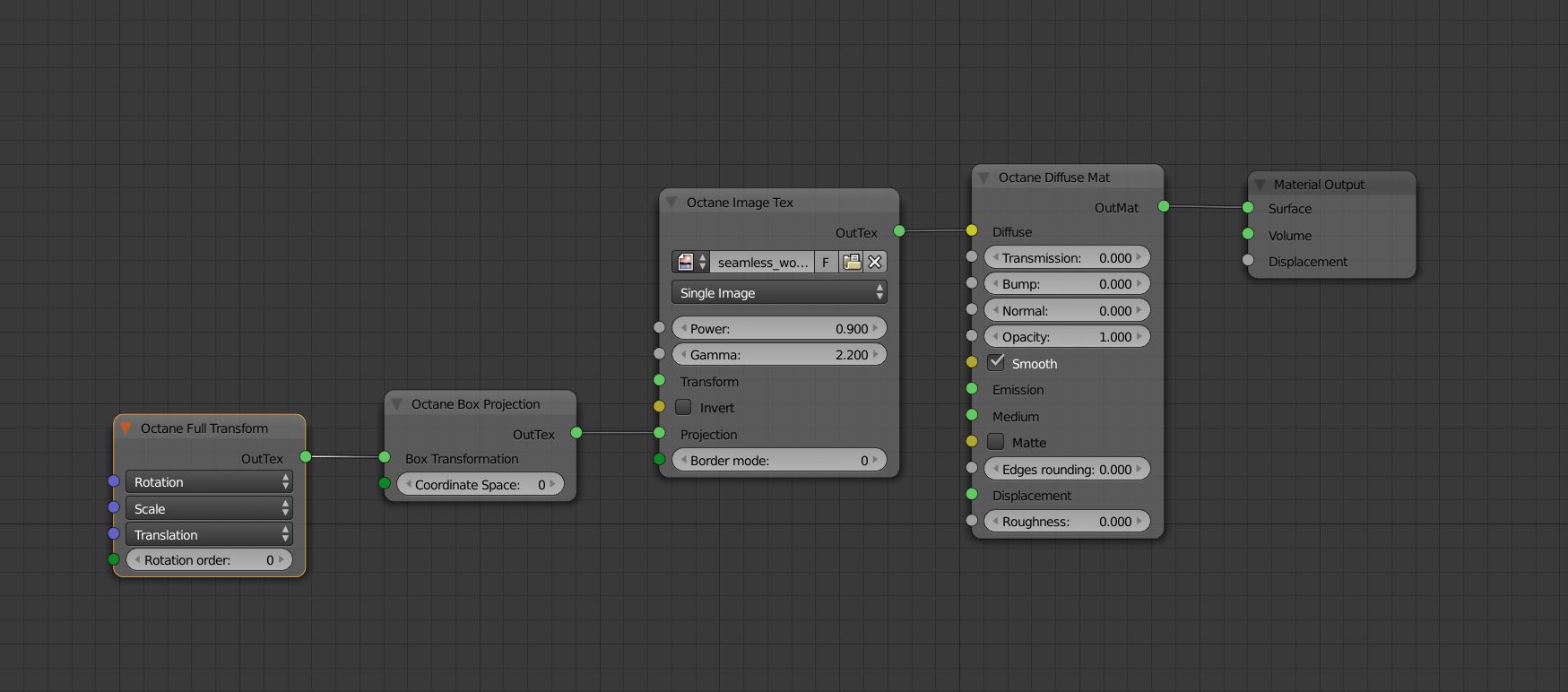Open the Scale dropdown in Full Transform
Viewport: 1568px width, 692px height.
(209, 508)
